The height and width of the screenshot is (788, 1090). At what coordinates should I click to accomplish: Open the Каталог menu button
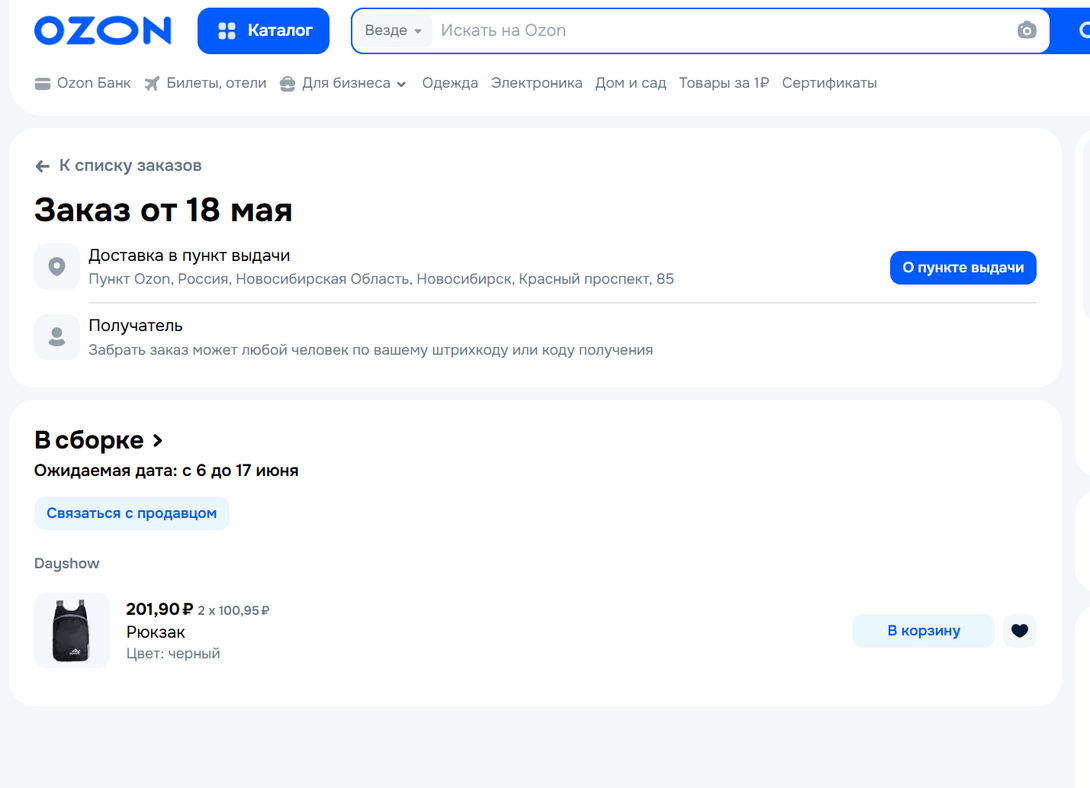[x=263, y=31]
